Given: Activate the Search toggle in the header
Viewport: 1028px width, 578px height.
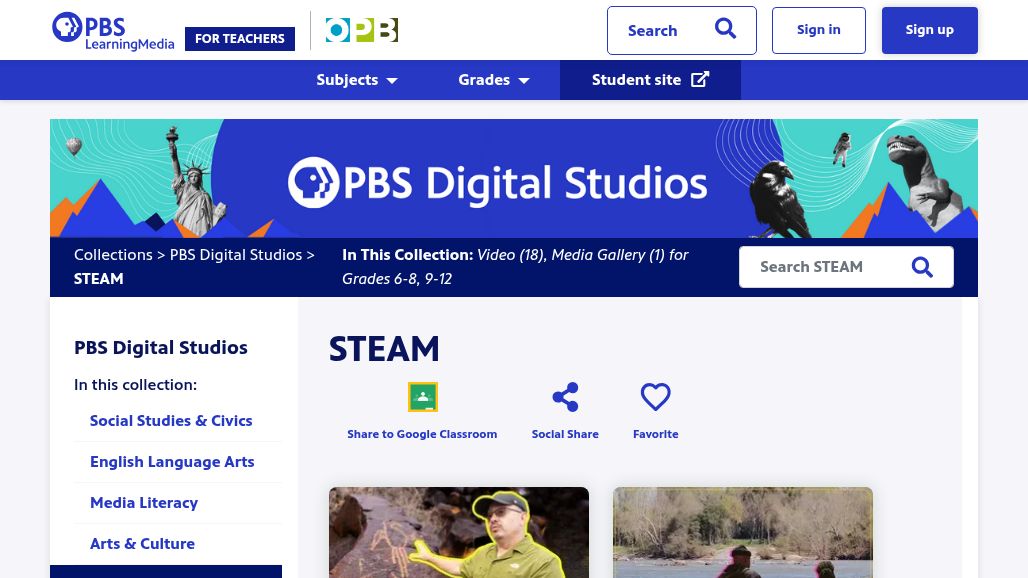Looking at the screenshot, I should tap(682, 30).
